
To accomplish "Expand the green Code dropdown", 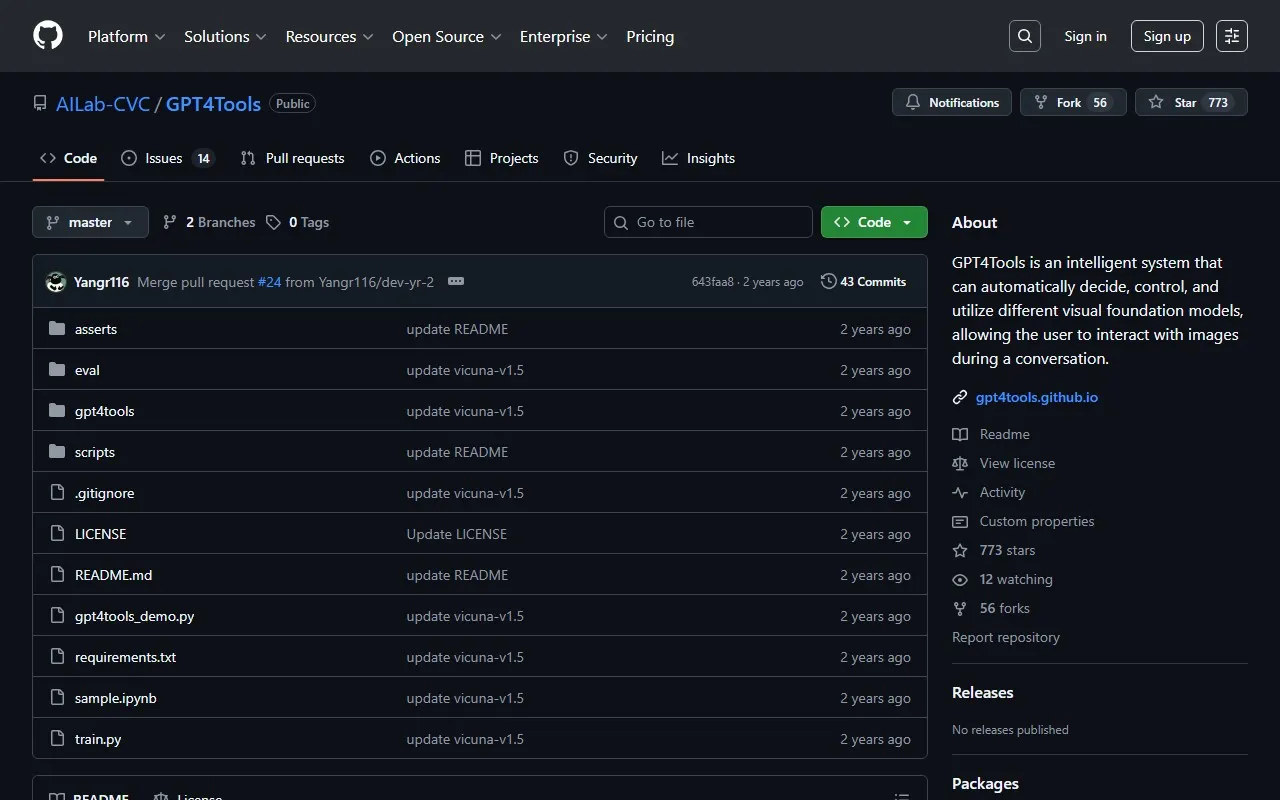I will [x=874, y=221].
